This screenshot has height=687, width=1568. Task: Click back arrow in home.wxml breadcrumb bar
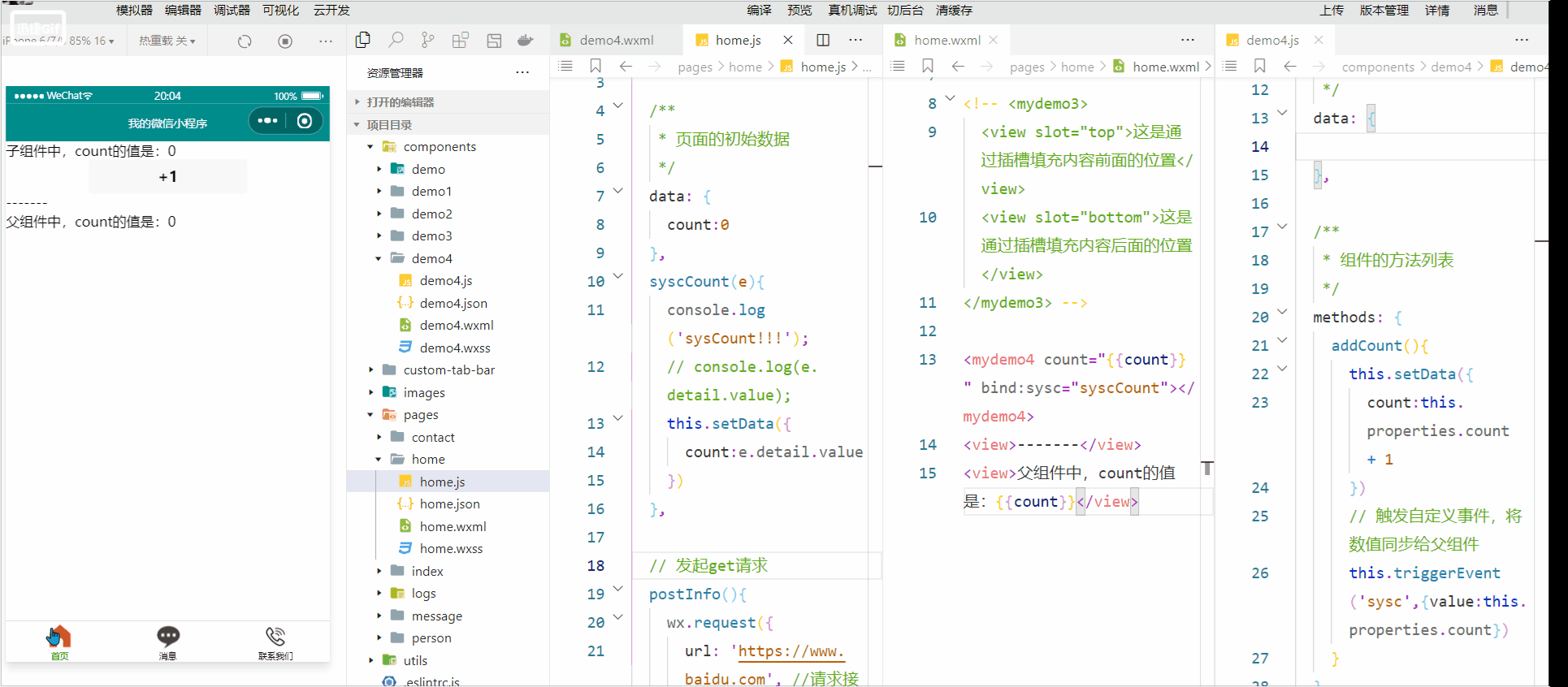point(958,66)
